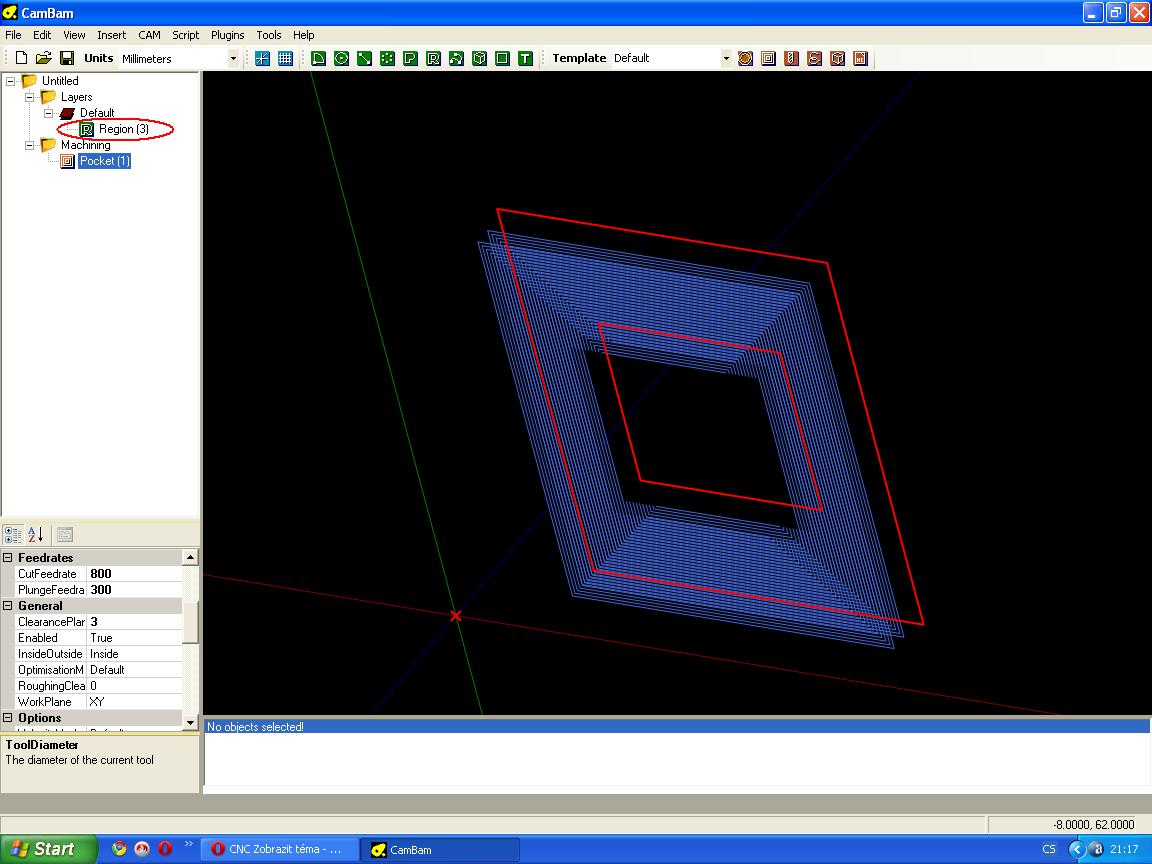Add a Pocket machining operation
Viewport: 1152px width, 864px height.
coord(768,58)
